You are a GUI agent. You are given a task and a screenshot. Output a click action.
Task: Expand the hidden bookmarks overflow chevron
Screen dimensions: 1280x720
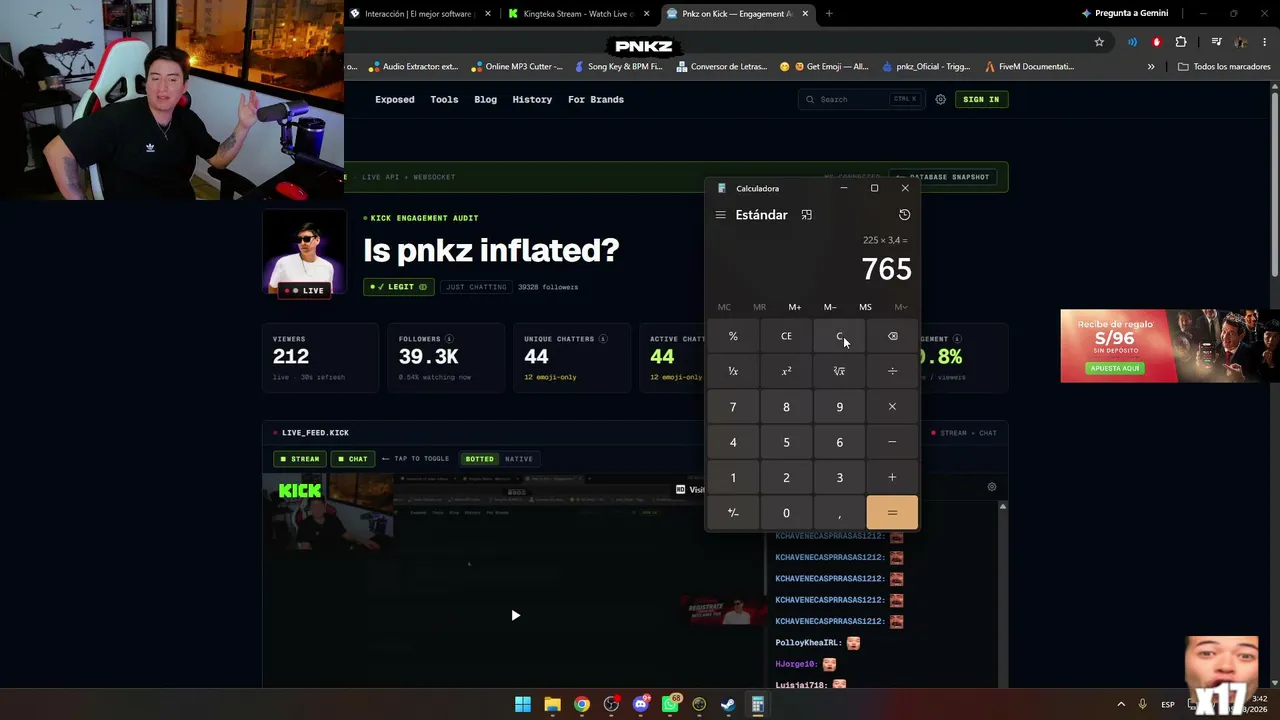coord(1151,67)
